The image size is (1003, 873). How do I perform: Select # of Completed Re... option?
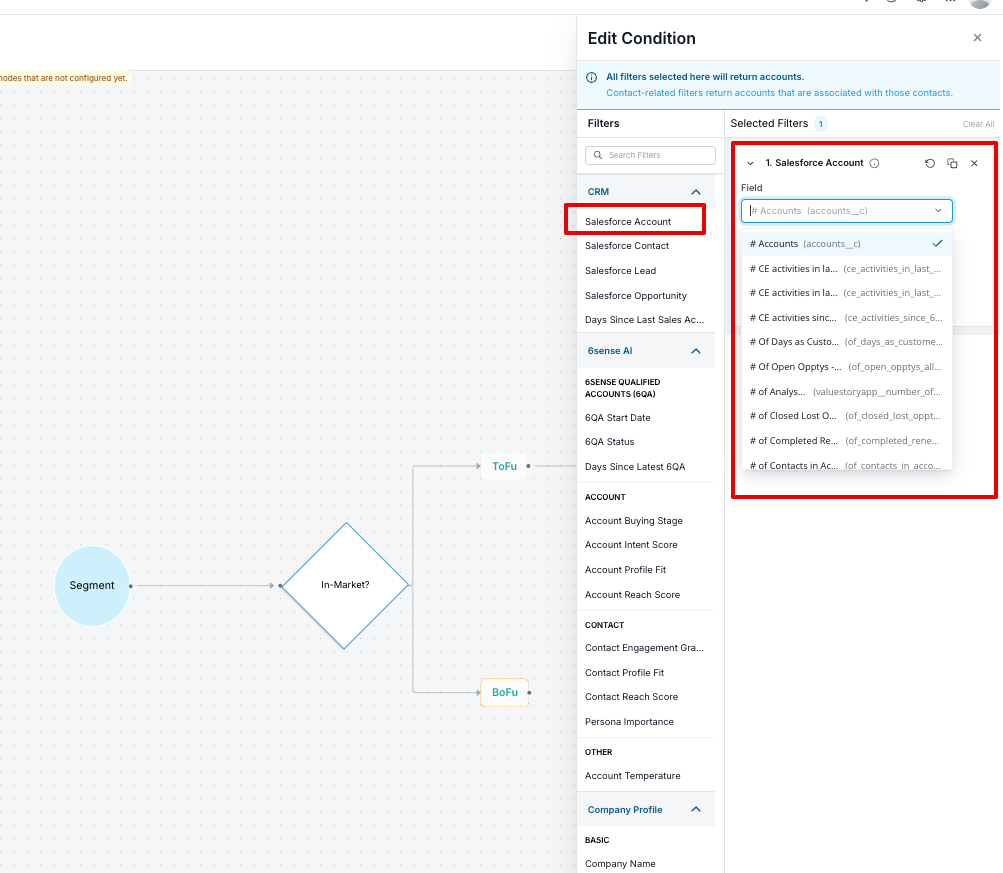(846, 441)
